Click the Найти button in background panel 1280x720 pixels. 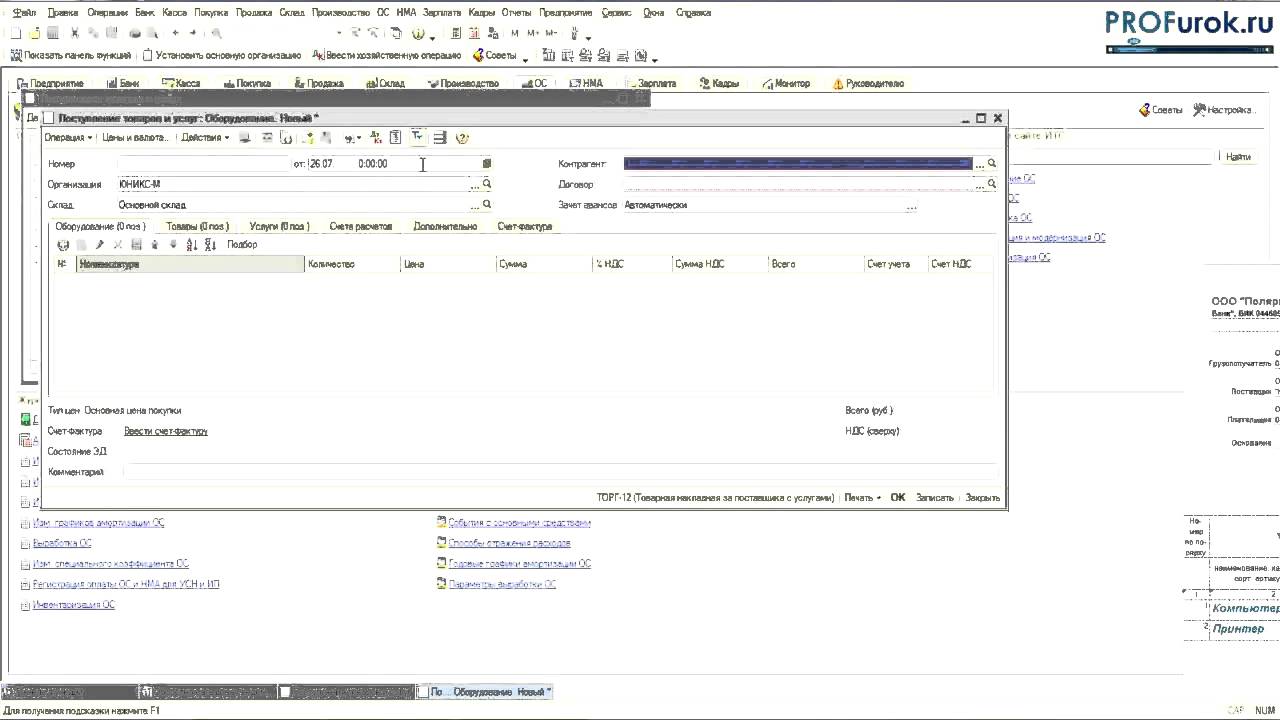pos(1238,157)
